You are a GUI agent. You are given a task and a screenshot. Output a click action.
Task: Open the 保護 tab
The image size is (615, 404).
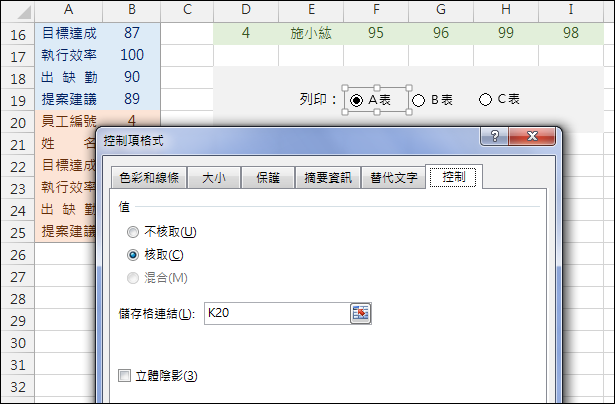click(x=268, y=178)
